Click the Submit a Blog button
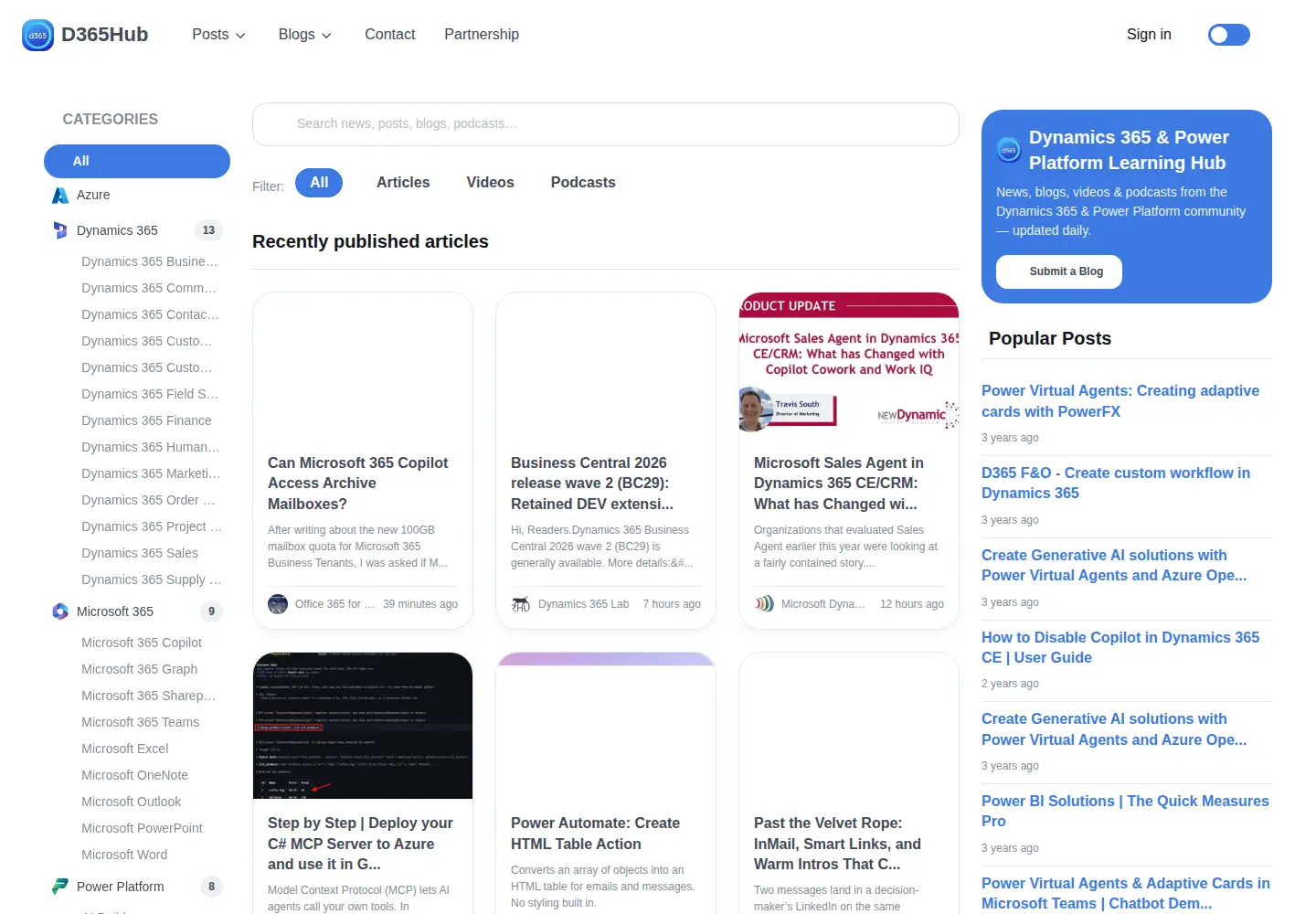Image resolution: width=1316 pixels, height=914 pixels. click(1059, 271)
